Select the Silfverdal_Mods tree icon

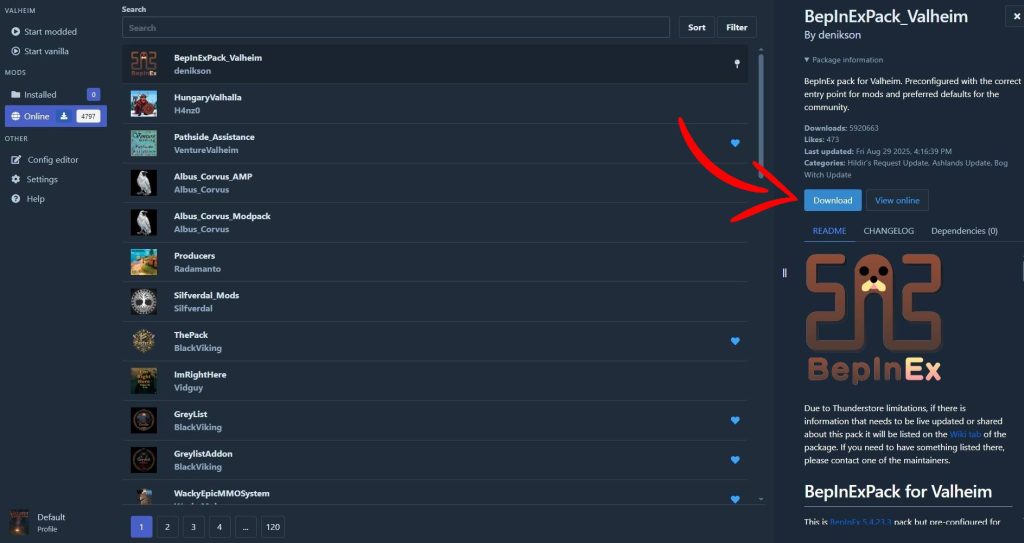[x=144, y=302]
